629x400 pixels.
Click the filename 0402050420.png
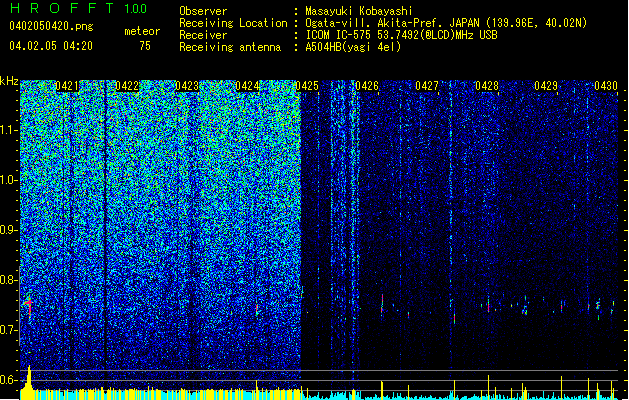point(51,26)
